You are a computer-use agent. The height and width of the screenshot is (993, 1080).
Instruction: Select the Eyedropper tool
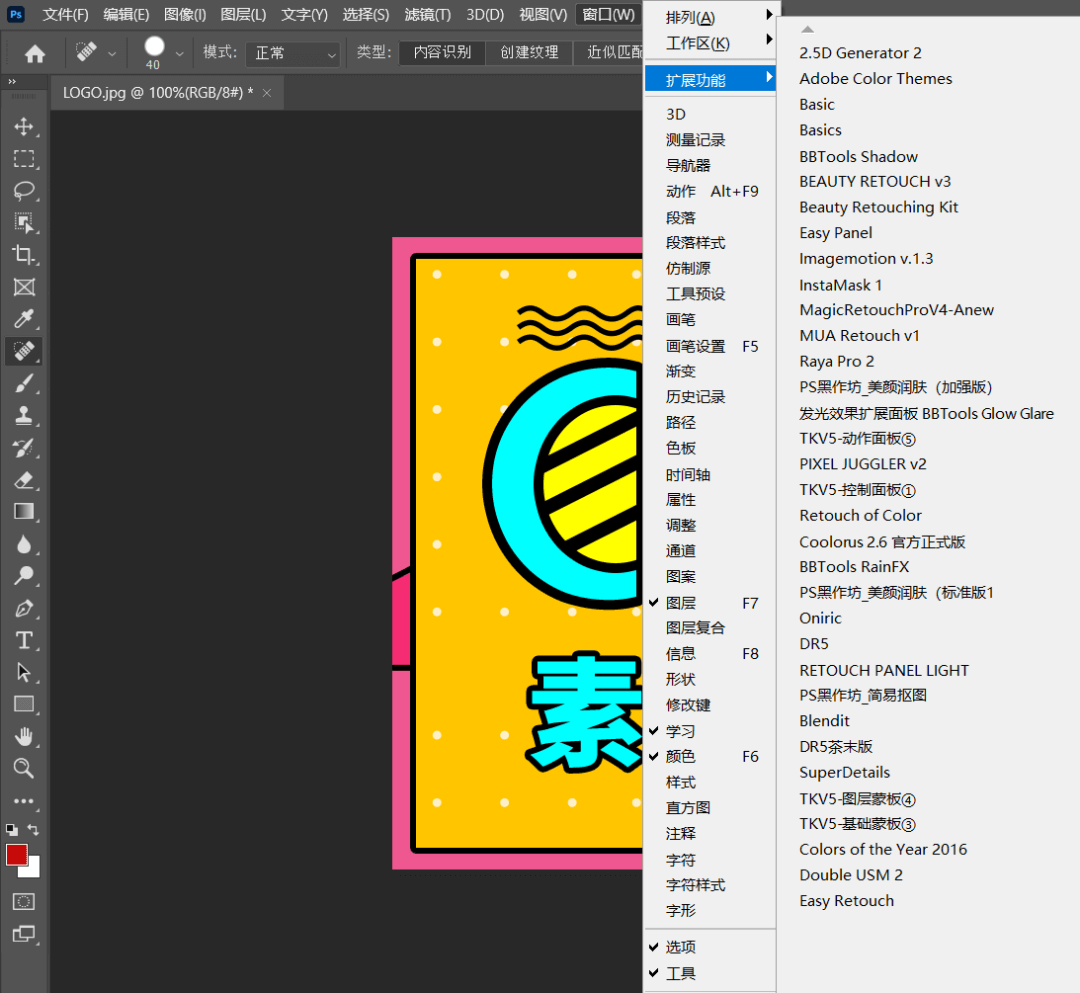click(x=24, y=319)
